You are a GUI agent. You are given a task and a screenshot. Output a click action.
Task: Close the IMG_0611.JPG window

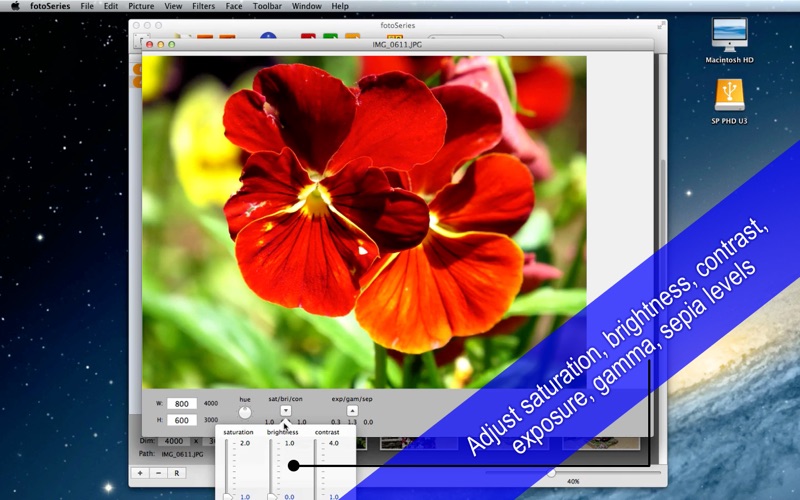point(149,44)
